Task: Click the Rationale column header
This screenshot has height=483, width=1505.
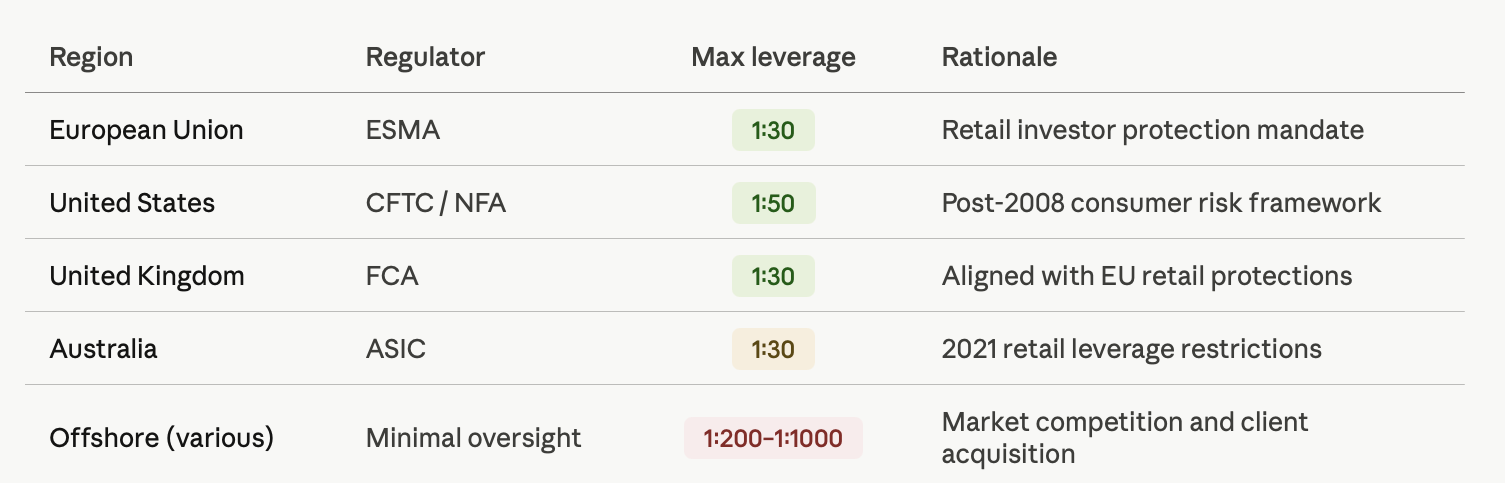Action: pos(999,57)
